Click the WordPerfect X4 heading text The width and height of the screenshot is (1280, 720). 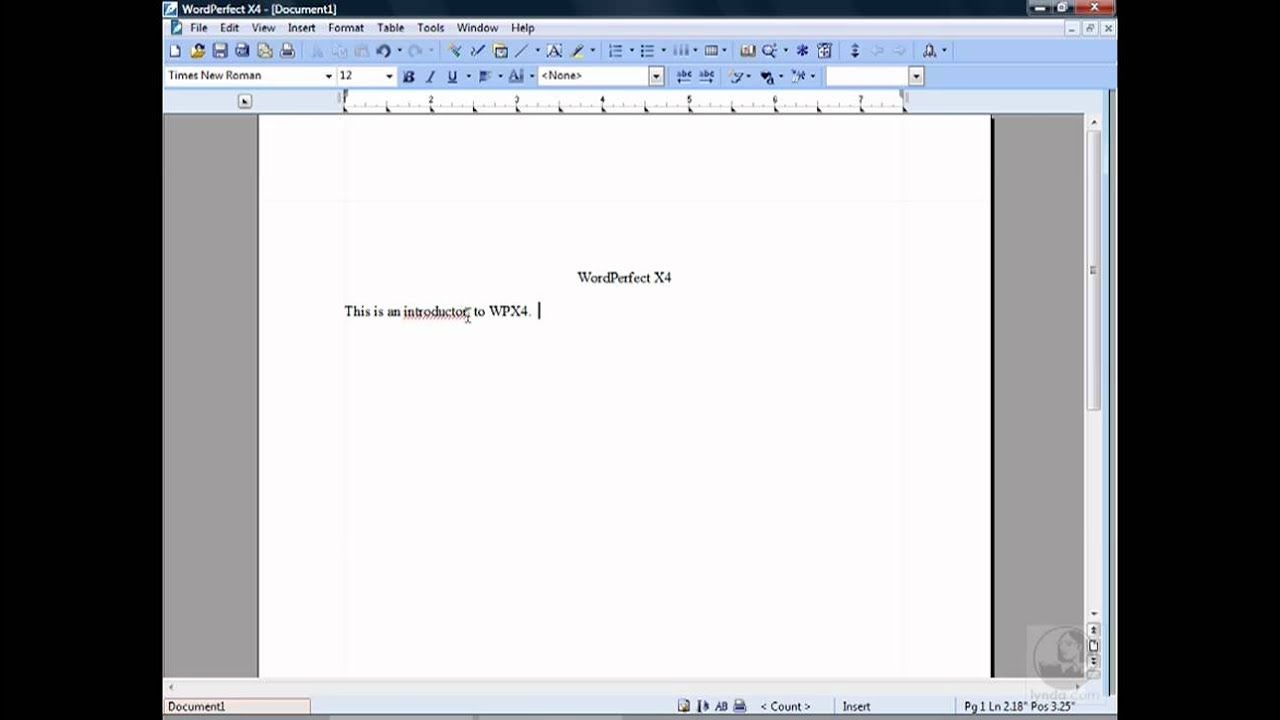(624, 277)
